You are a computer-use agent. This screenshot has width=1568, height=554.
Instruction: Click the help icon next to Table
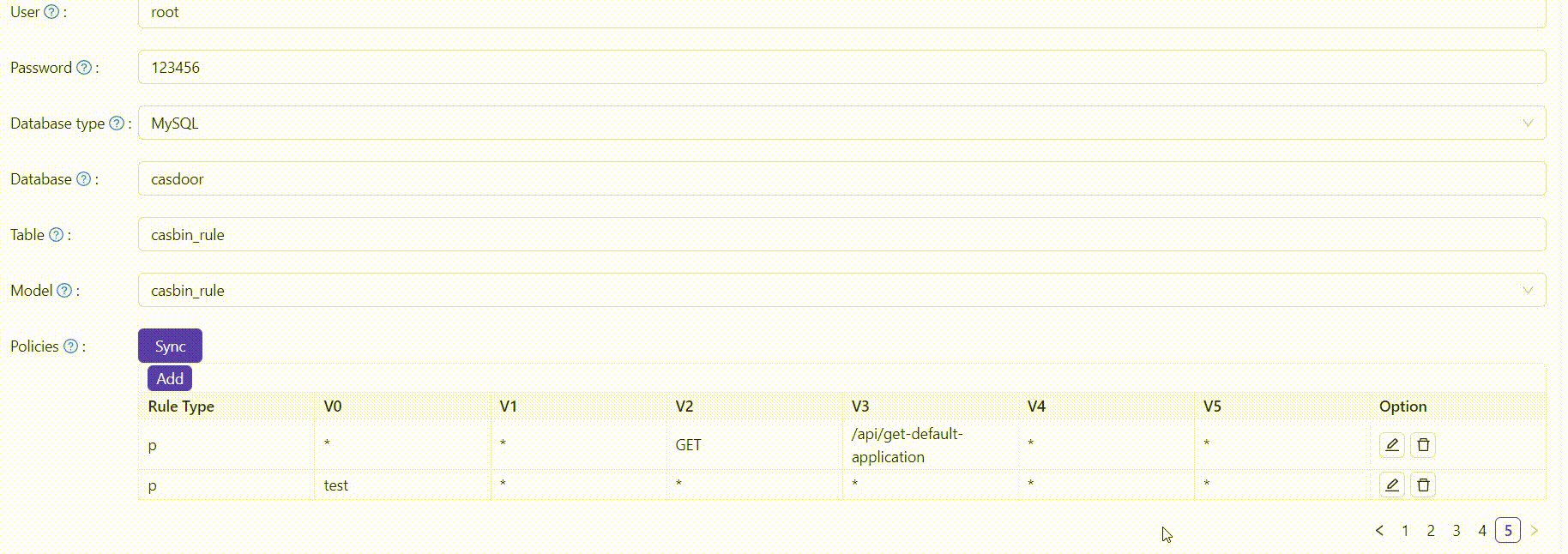[x=56, y=235]
